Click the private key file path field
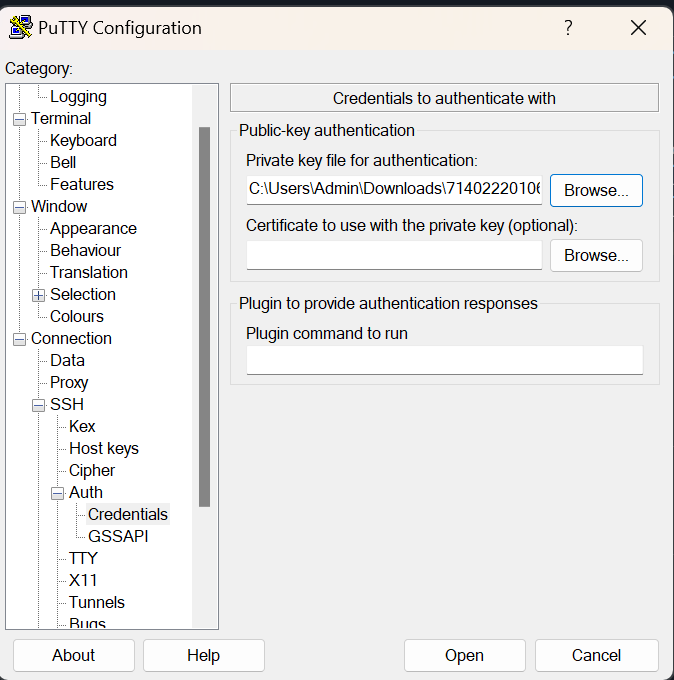The image size is (674, 680). (394, 190)
